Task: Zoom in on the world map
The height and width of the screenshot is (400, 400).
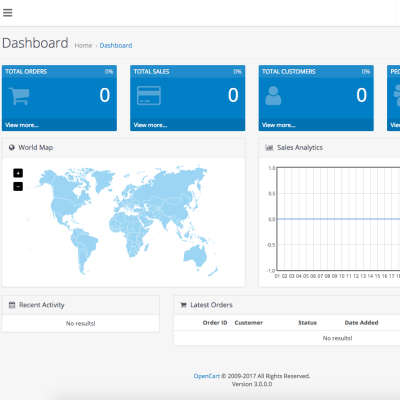Action: pyautogui.click(x=18, y=173)
